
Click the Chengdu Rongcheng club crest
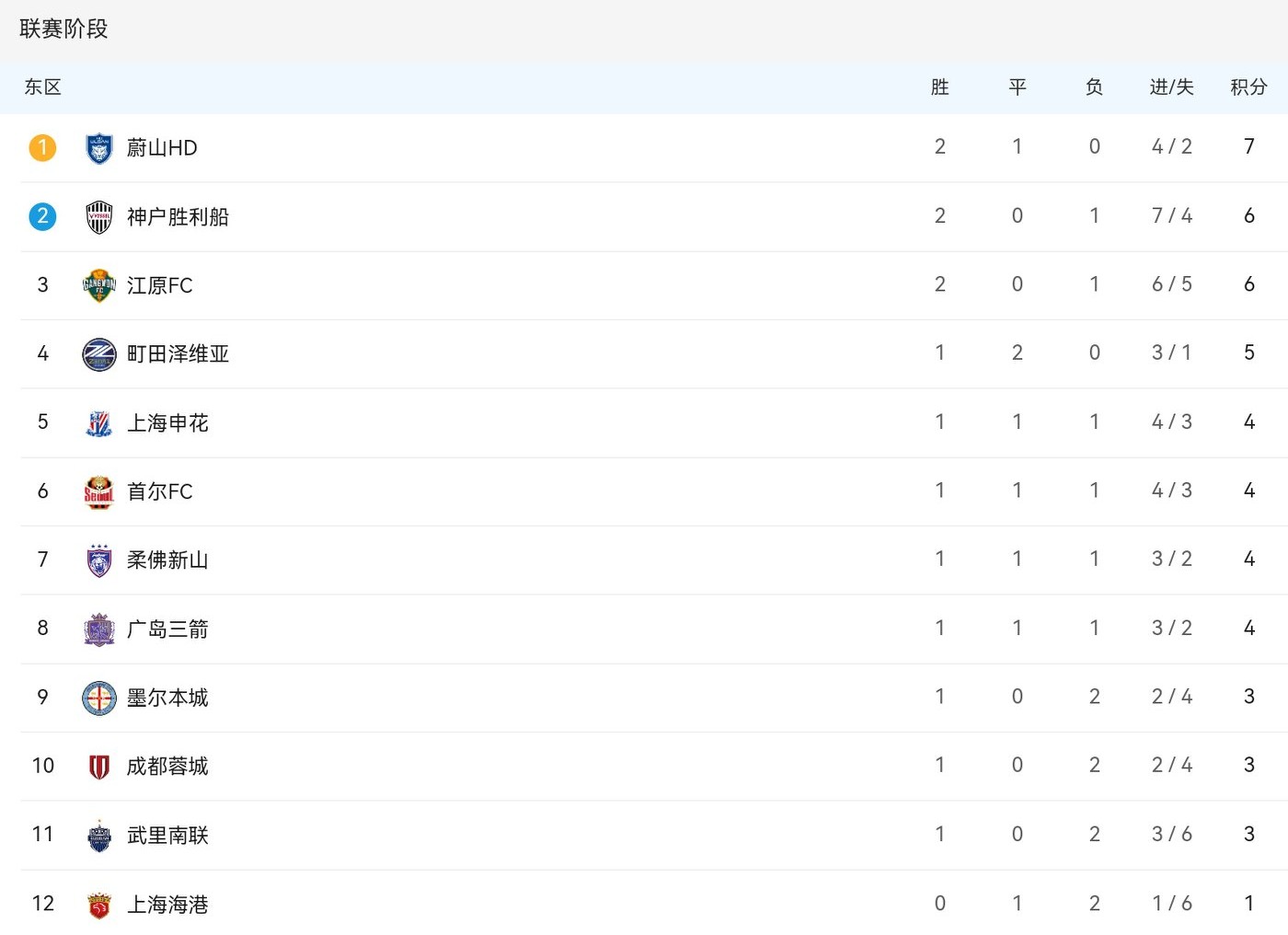(98, 766)
